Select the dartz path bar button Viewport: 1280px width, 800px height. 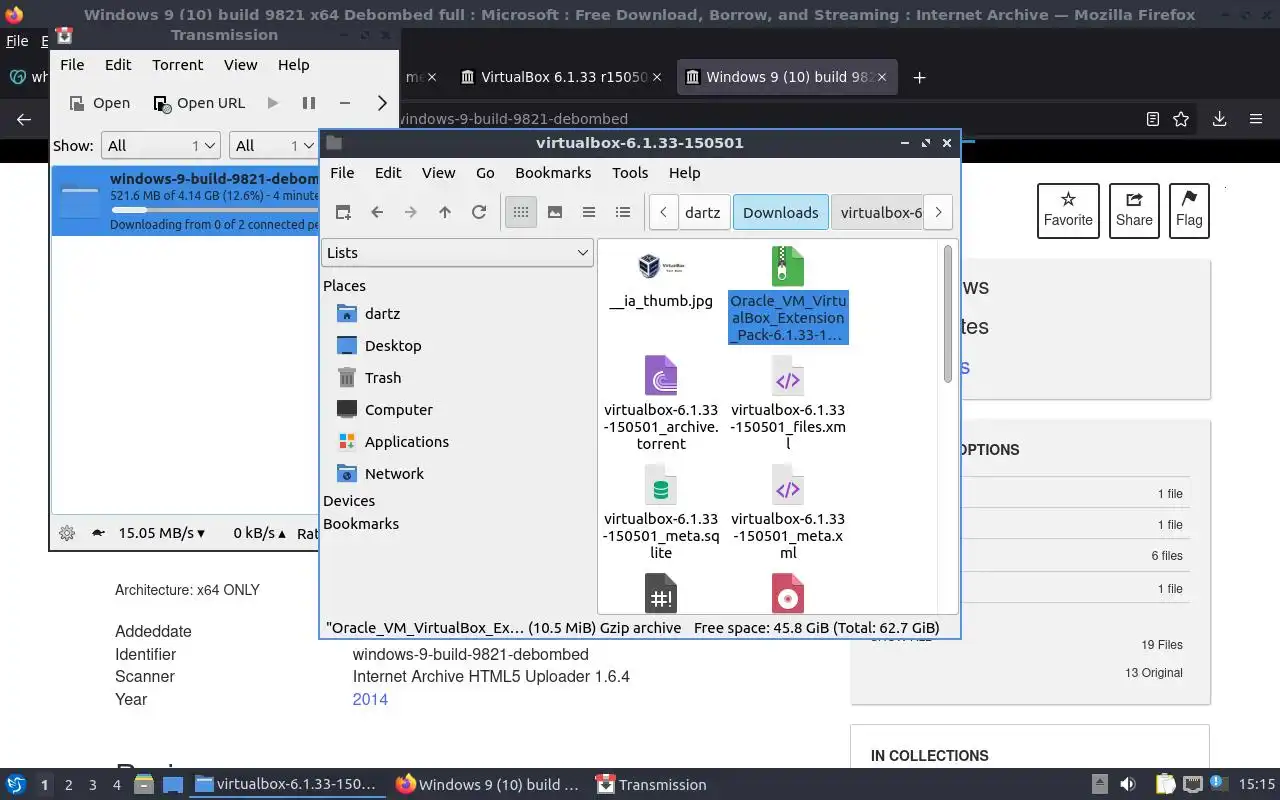pos(703,212)
